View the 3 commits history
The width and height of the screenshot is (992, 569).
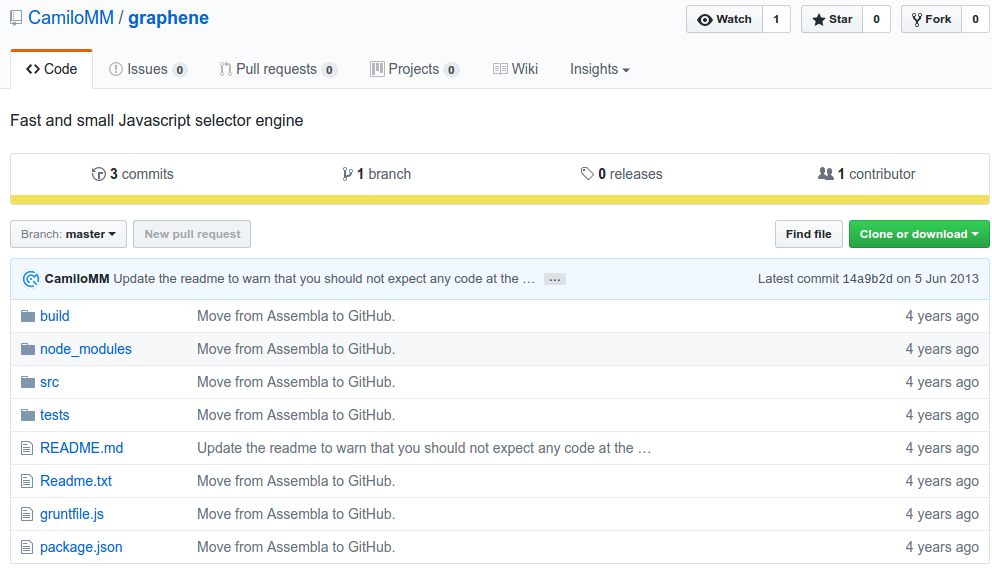tap(132, 174)
